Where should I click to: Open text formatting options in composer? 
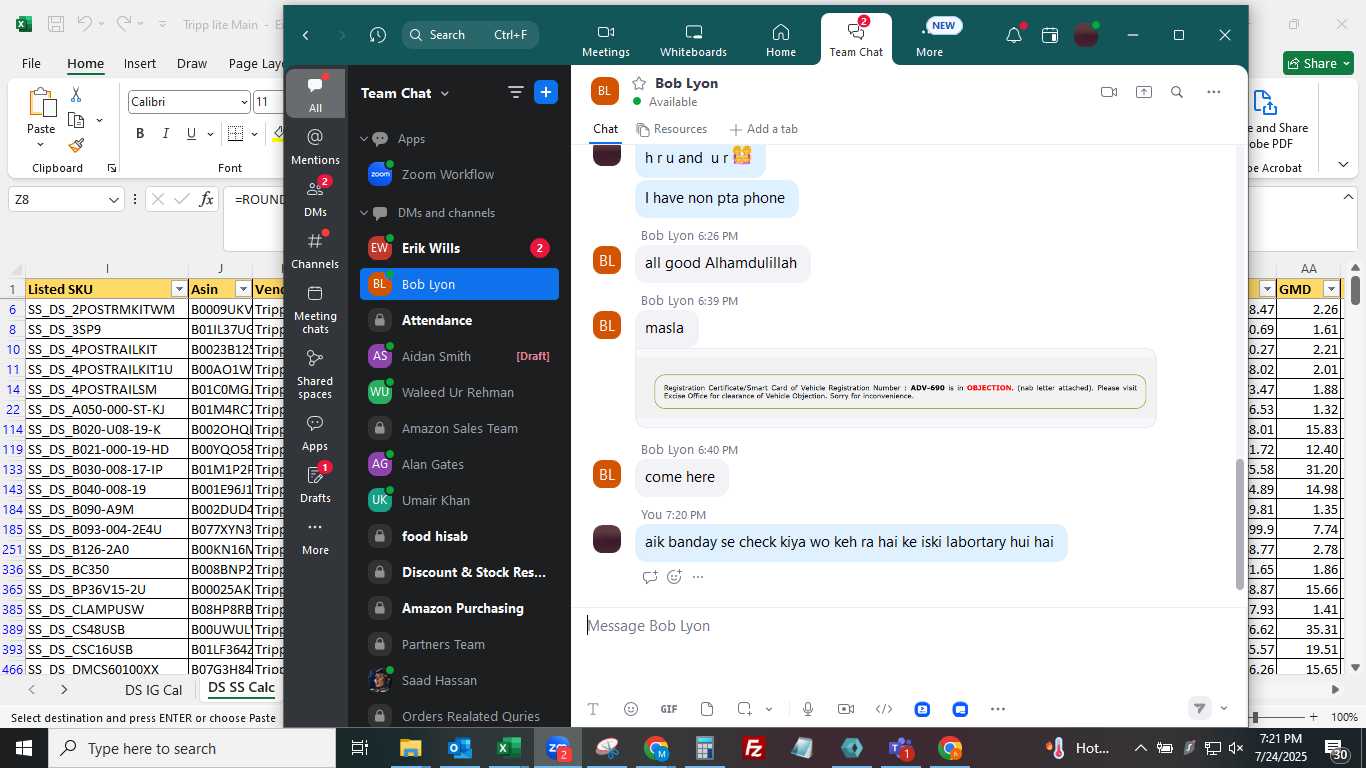593,709
